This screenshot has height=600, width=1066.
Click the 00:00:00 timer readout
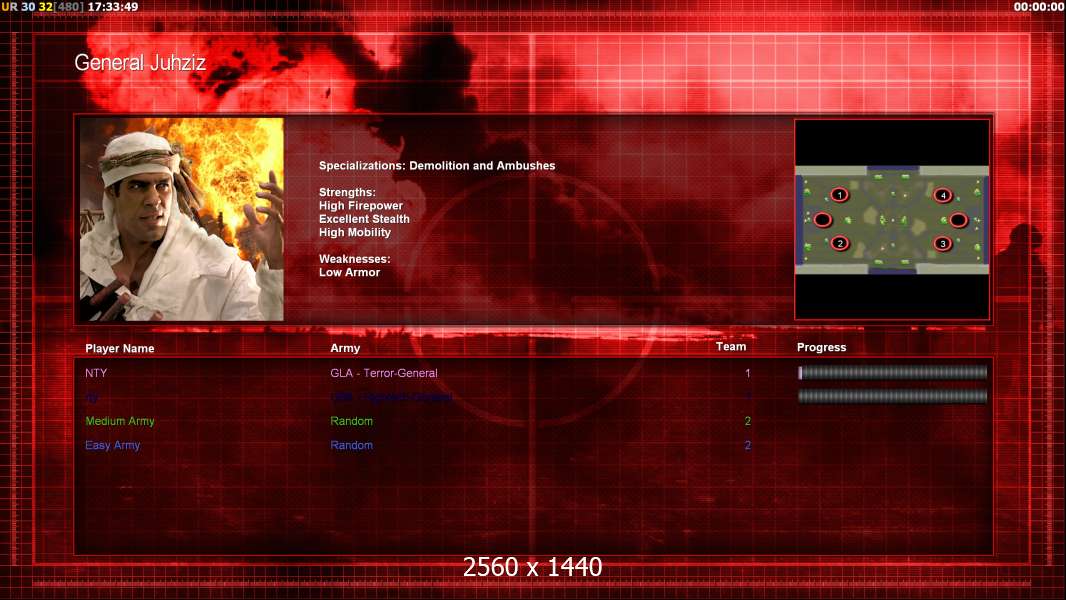[x=1039, y=6]
